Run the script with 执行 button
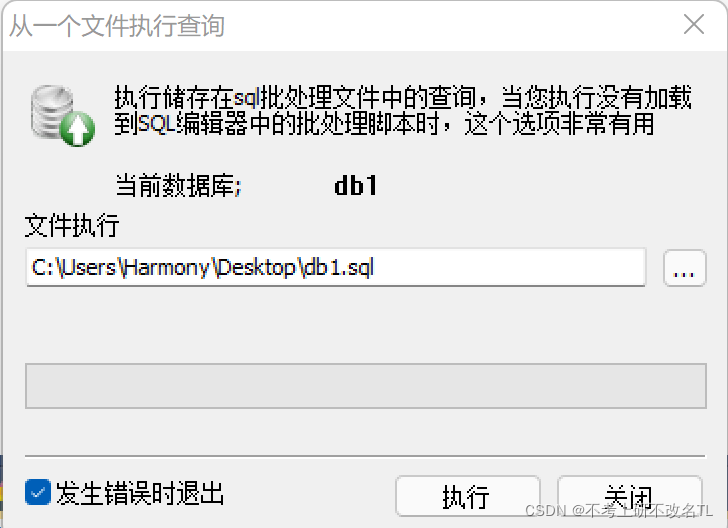 468,496
